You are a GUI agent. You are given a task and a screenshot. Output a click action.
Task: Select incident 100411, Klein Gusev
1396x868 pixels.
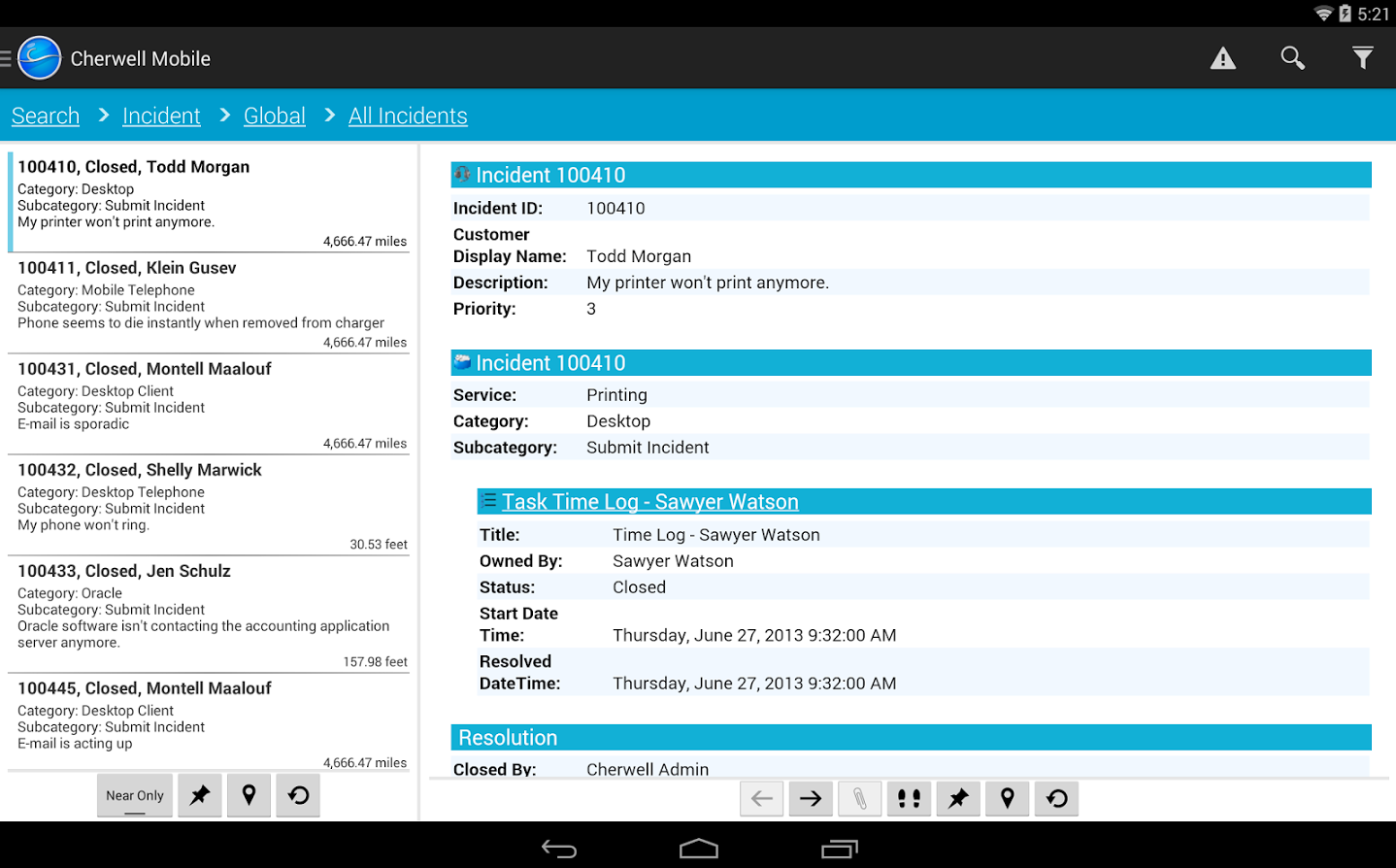tap(209, 303)
